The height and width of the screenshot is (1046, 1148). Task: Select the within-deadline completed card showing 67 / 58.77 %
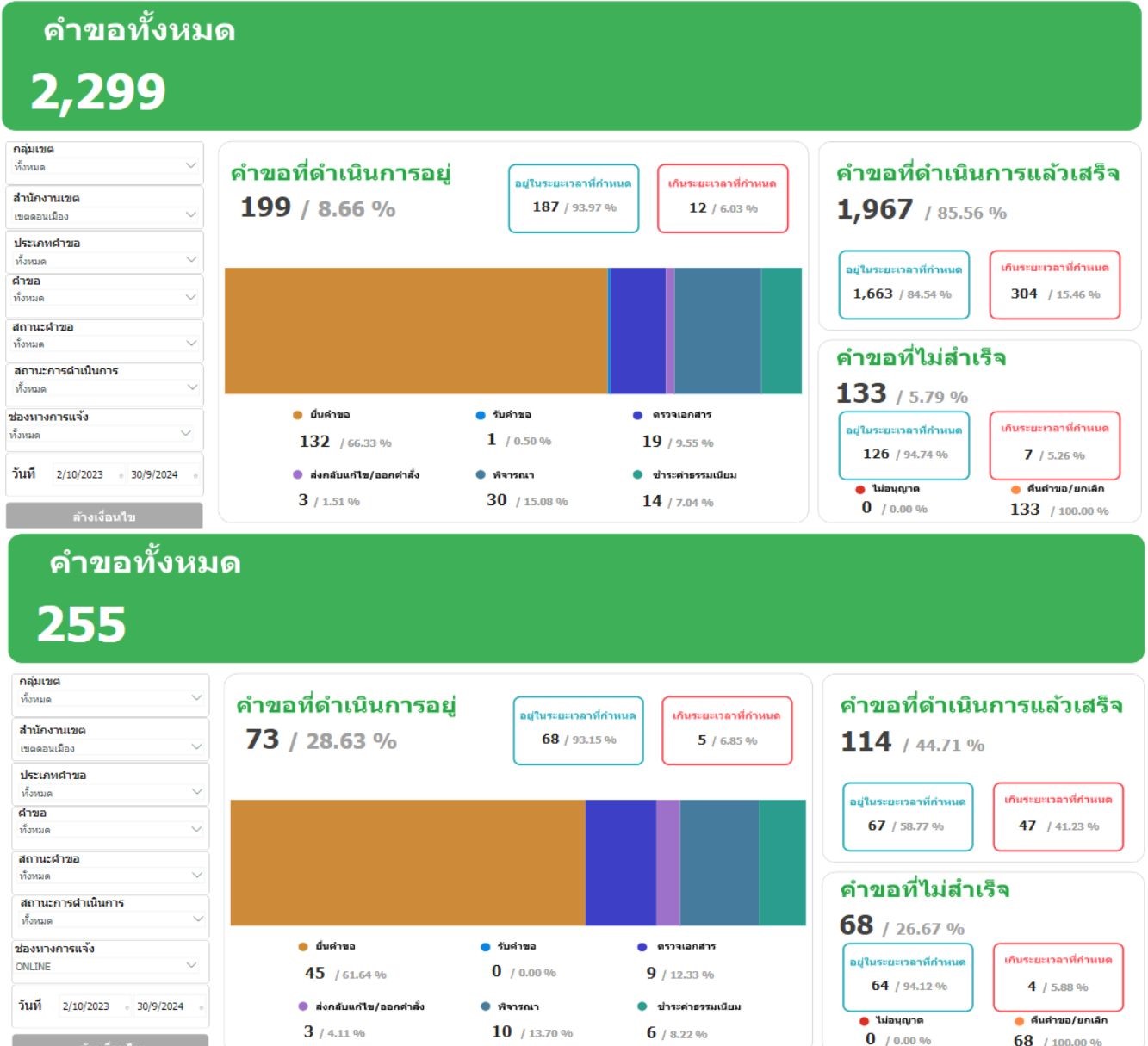coord(907,817)
